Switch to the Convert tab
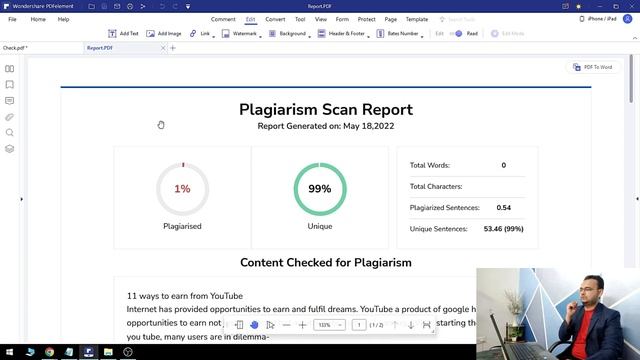 (275, 19)
